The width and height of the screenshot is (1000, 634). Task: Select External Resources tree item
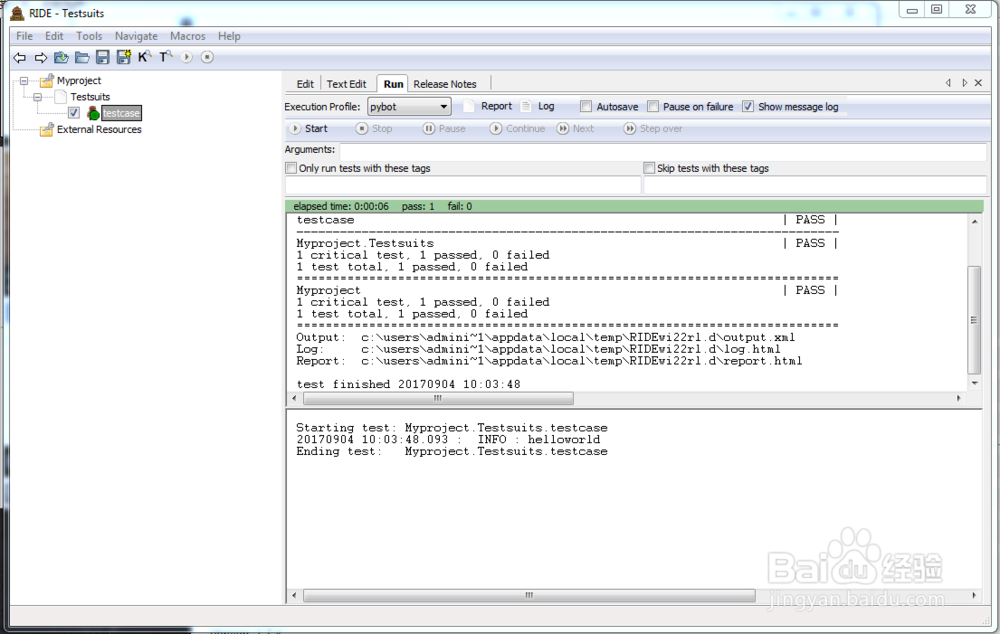[x=99, y=129]
